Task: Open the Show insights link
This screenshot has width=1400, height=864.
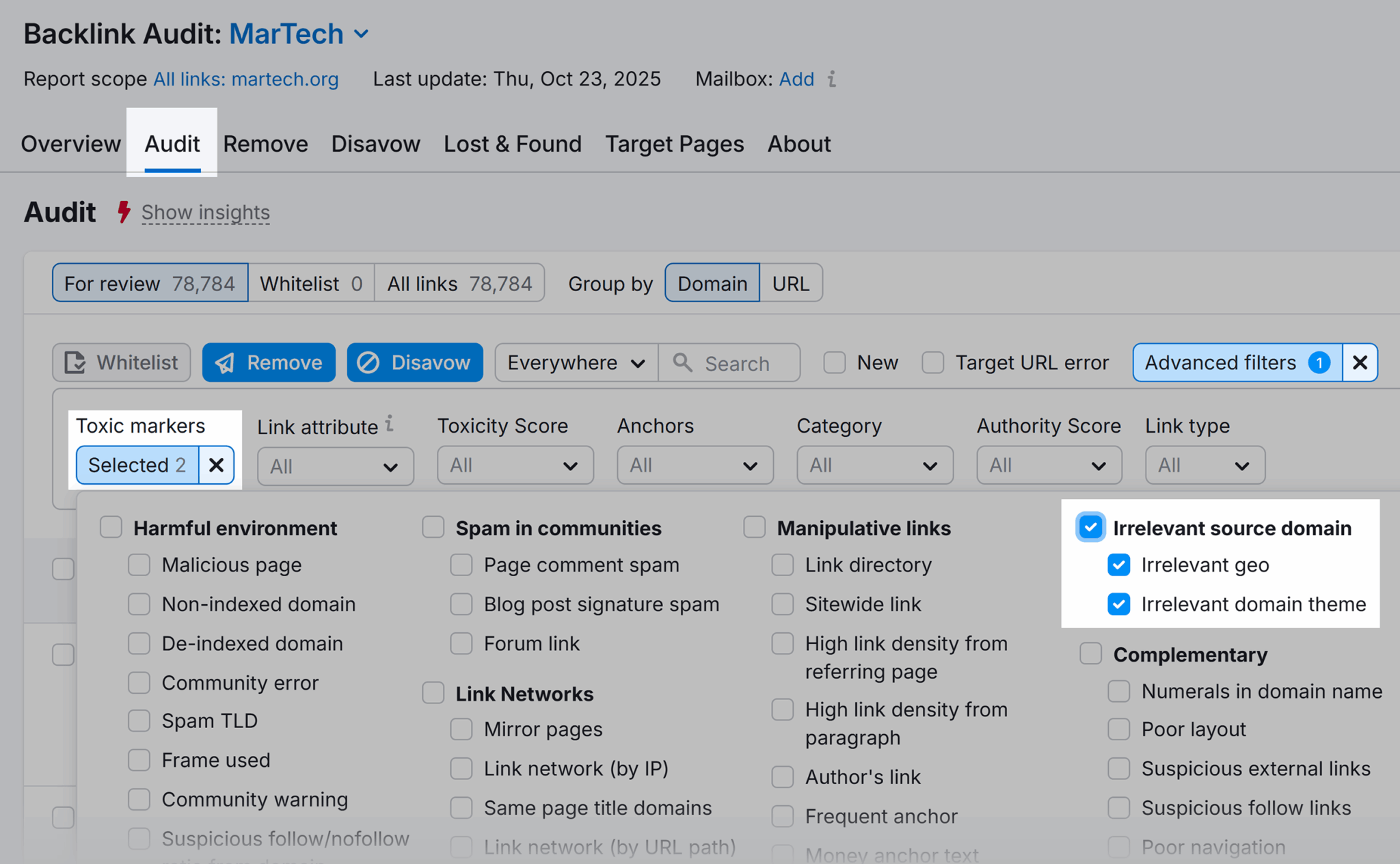Action: (x=205, y=213)
